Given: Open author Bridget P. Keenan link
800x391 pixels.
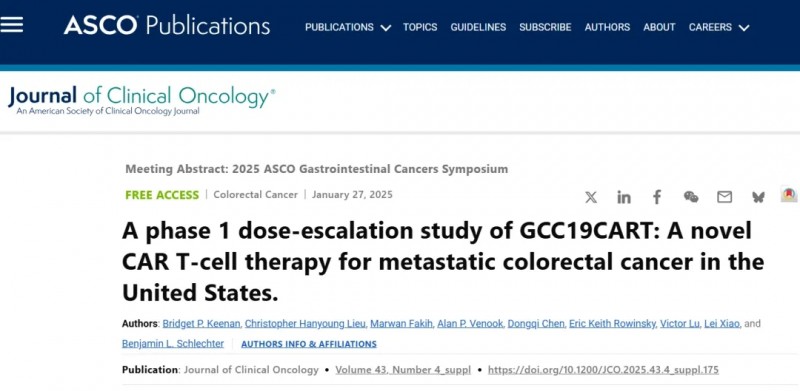Looking at the screenshot, I should [x=201, y=324].
